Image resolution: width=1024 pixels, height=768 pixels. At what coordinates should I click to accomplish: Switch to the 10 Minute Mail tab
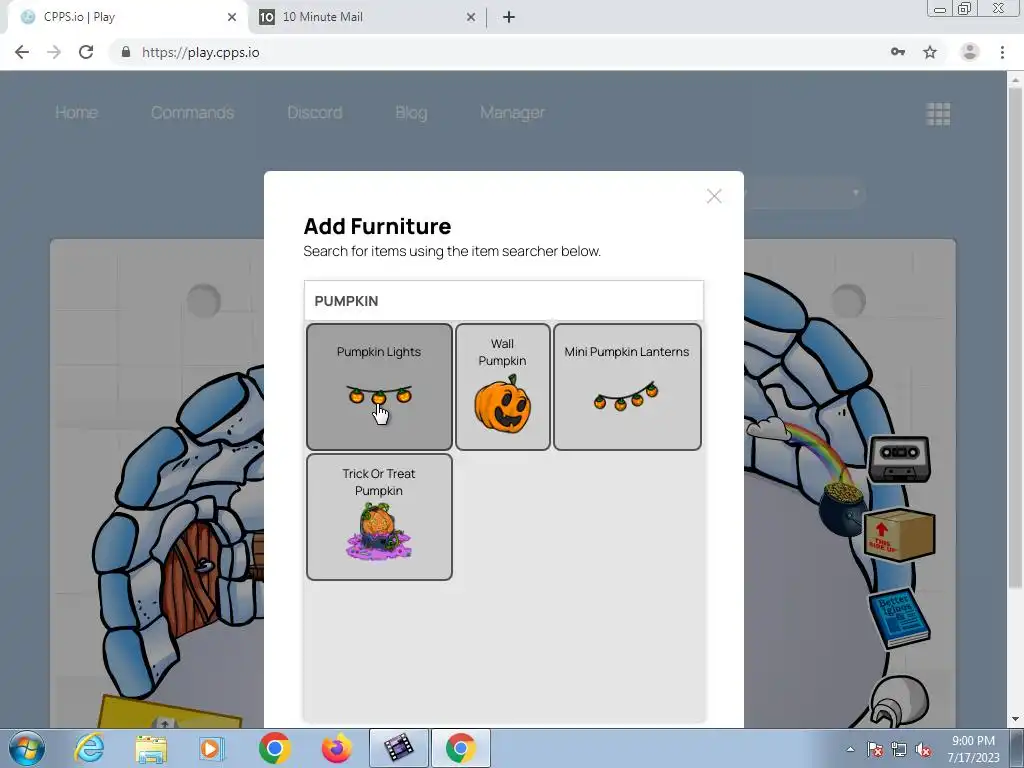click(368, 17)
